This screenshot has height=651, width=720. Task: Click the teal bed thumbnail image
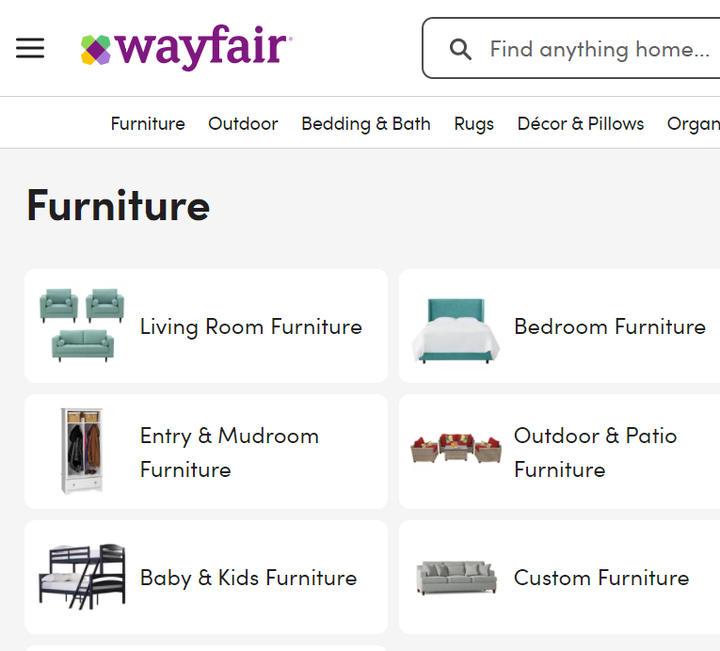point(456,328)
